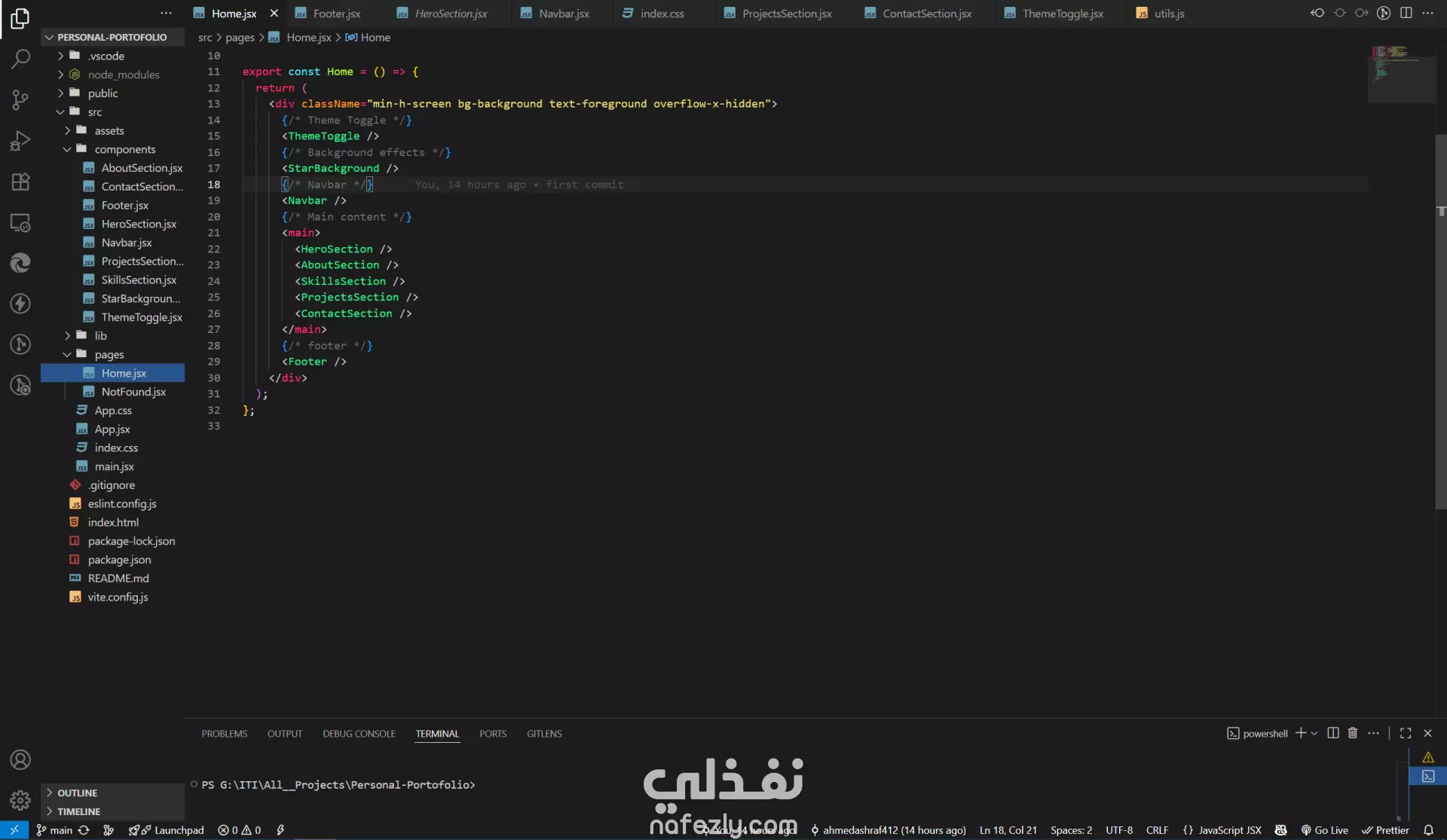Open the new terminal launch profile dropdown
Screen dimensions: 1447x840
click(x=1314, y=733)
